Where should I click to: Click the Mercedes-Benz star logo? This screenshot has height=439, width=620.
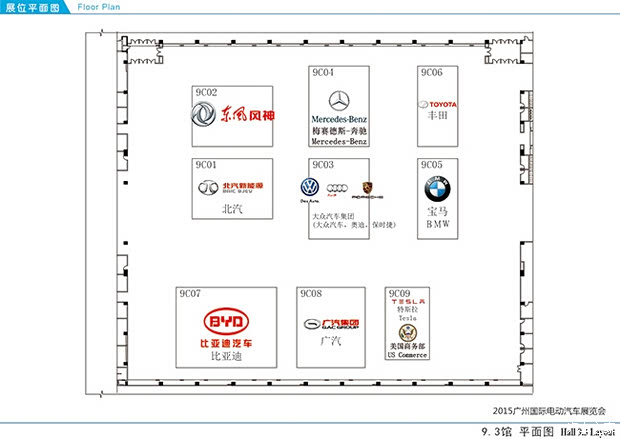click(340, 102)
